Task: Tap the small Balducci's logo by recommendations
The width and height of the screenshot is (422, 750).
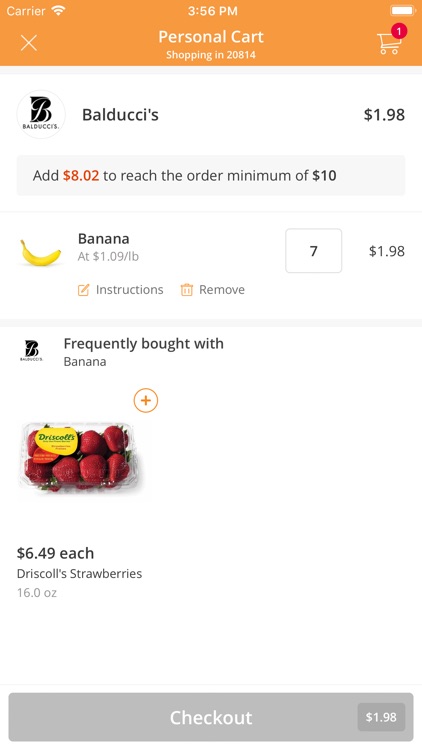Action: (32, 351)
